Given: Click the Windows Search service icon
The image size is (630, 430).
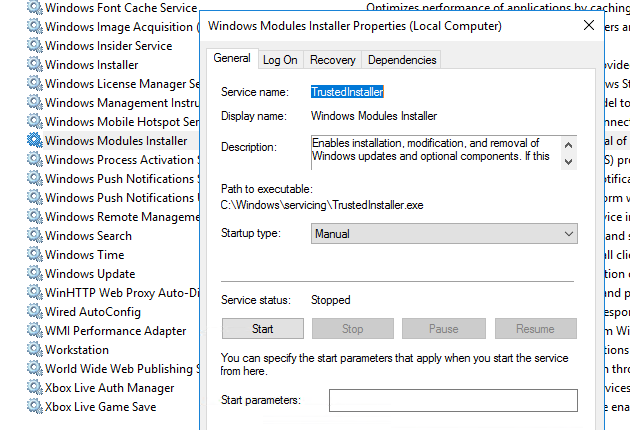Looking at the screenshot, I should coord(35,235).
